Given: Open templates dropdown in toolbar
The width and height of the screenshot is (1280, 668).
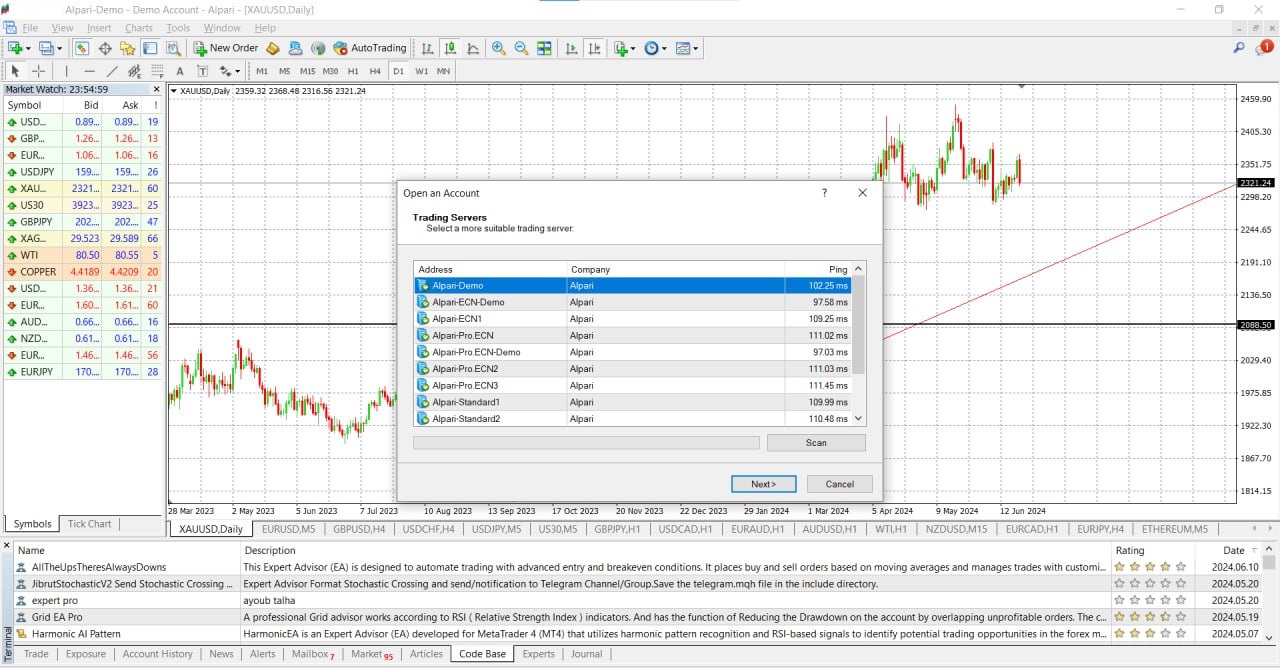Looking at the screenshot, I should (686, 48).
